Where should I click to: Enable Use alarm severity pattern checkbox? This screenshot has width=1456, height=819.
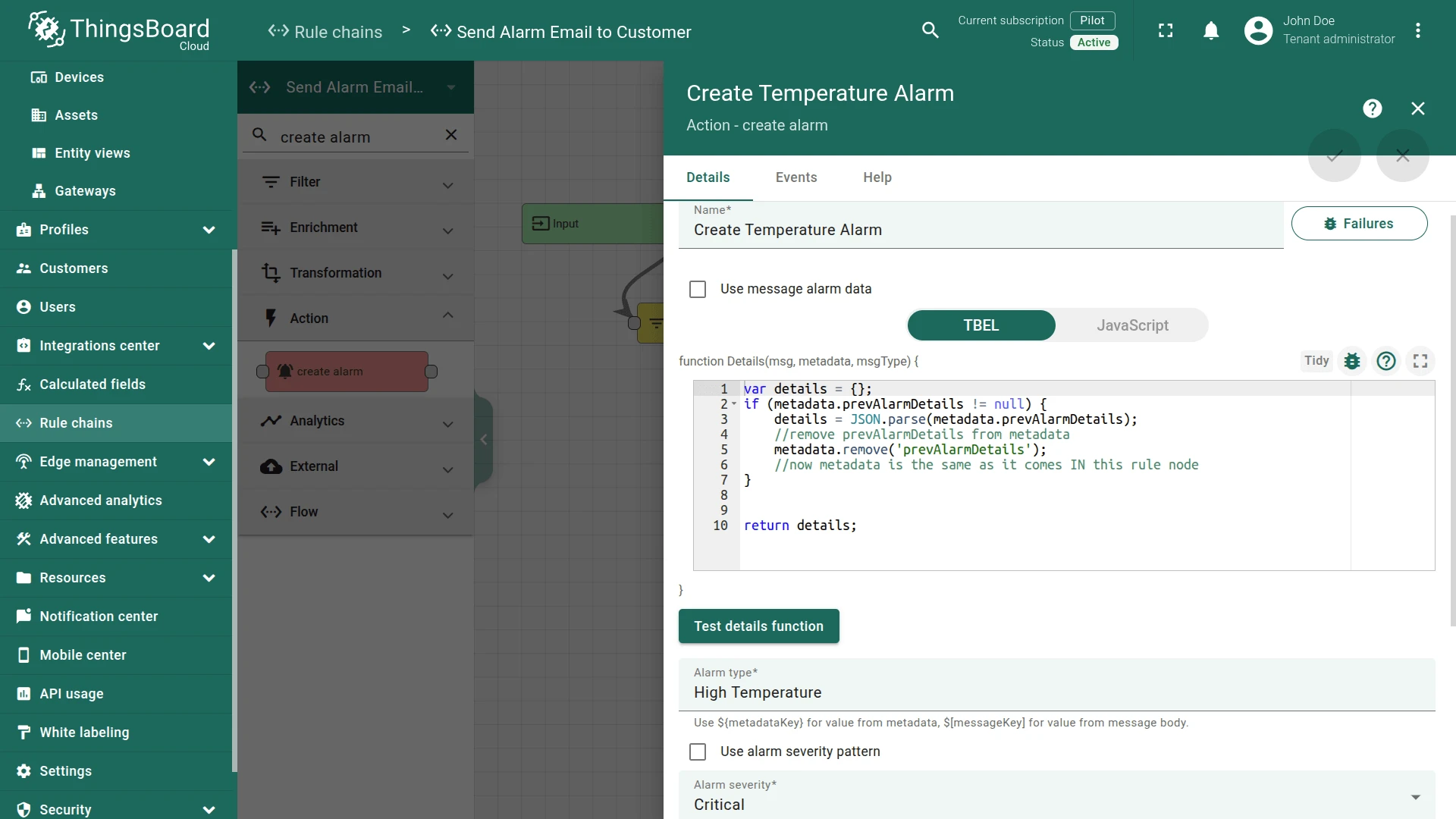coord(698,752)
